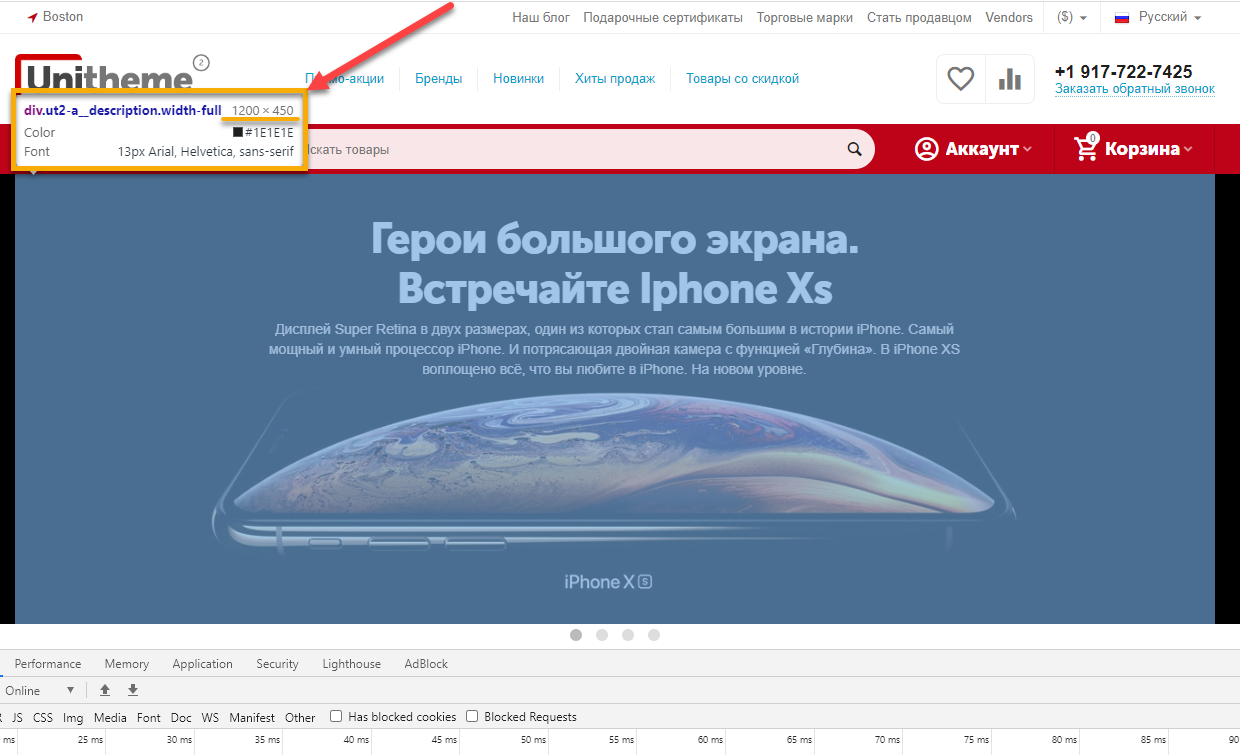Click the wishlist heart icon
This screenshot has height=755, width=1240.
click(x=961, y=79)
